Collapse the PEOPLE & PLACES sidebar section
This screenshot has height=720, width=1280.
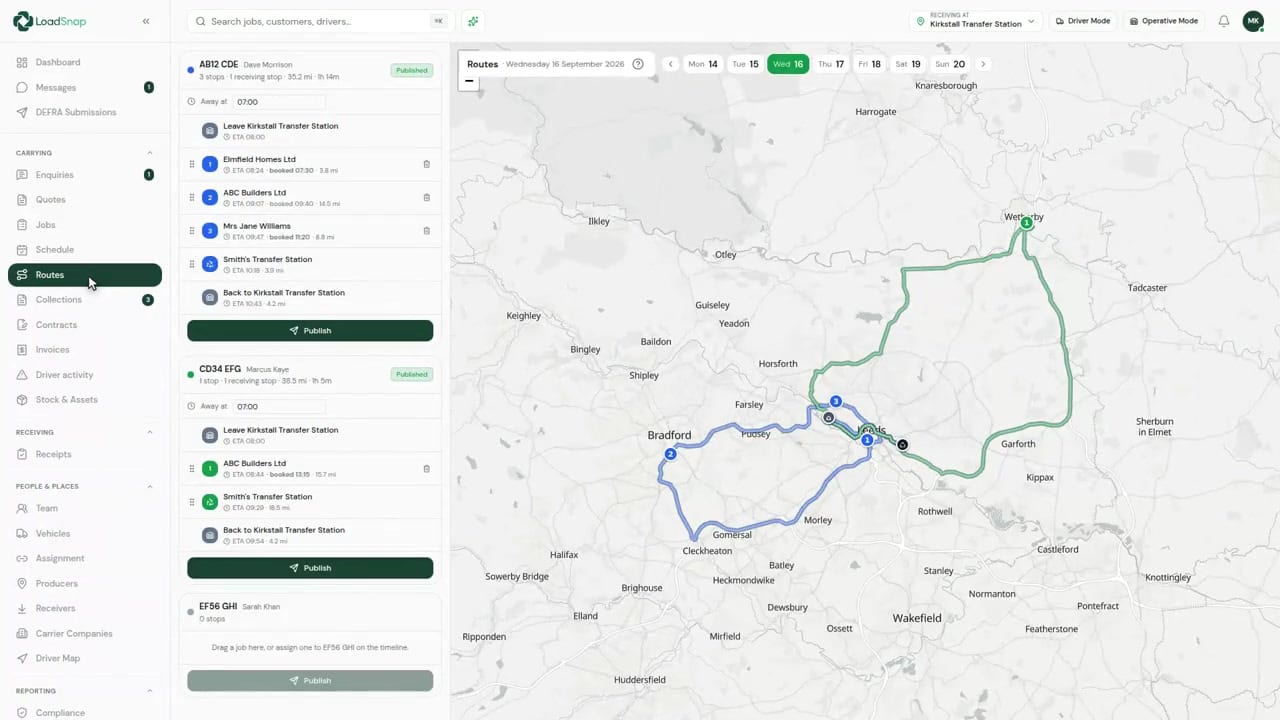150,487
